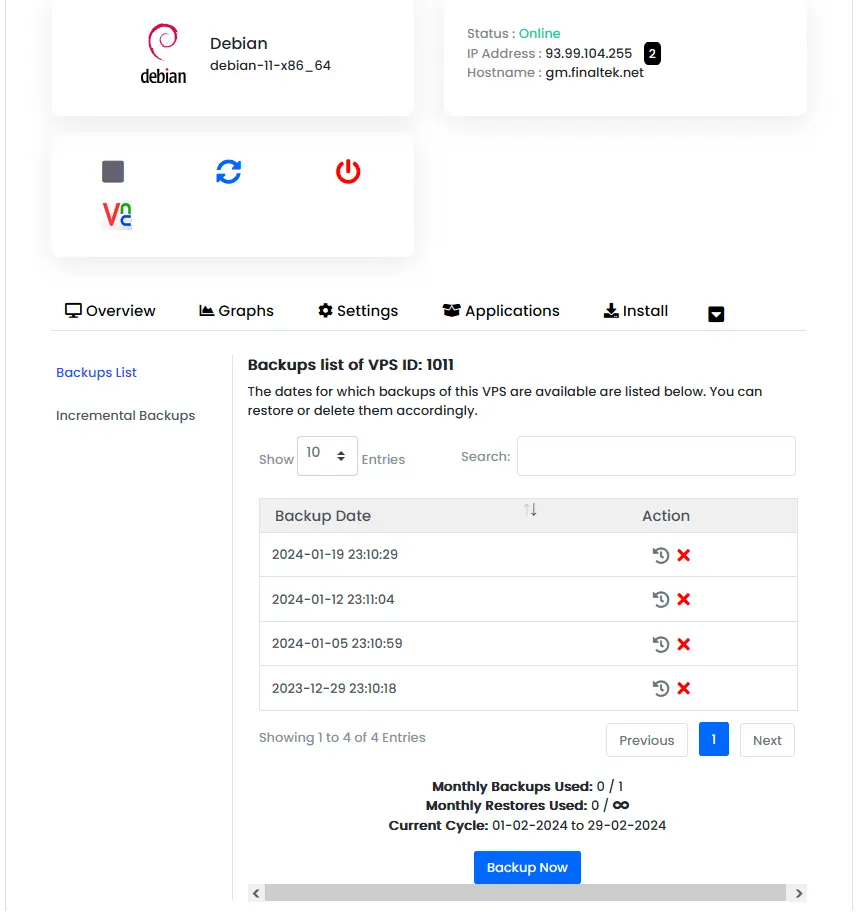Toggle the Backup Date sort order
Image resolution: width=859 pixels, height=914 pixels.
530,510
